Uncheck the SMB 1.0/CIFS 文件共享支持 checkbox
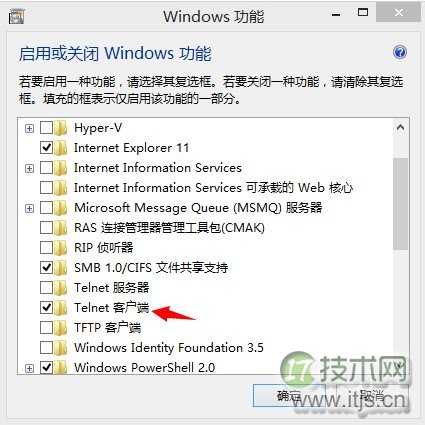The height and width of the screenshot is (425, 425). point(46,268)
